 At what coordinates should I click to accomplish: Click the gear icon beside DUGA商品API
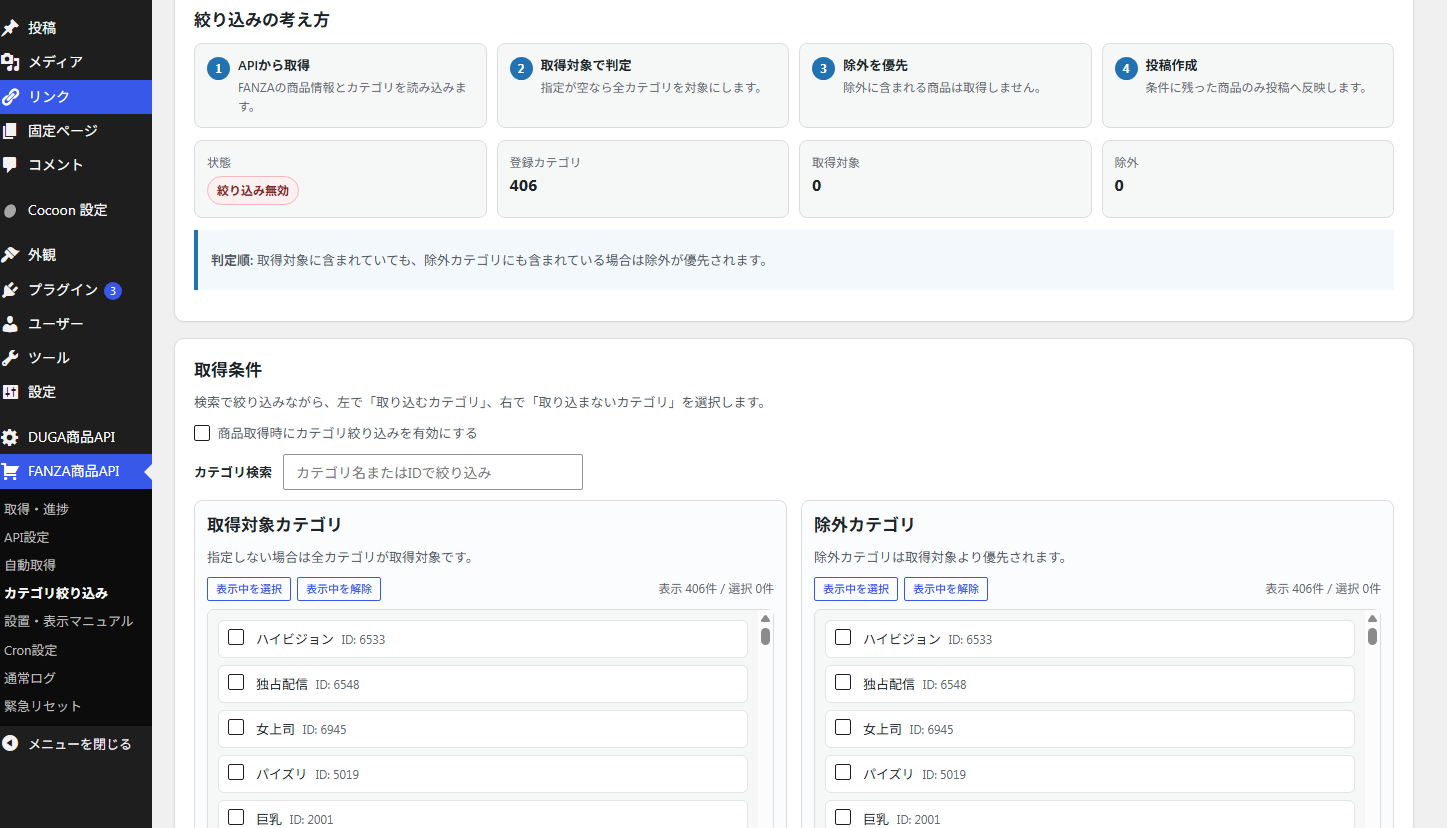pyautogui.click(x=10, y=438)
